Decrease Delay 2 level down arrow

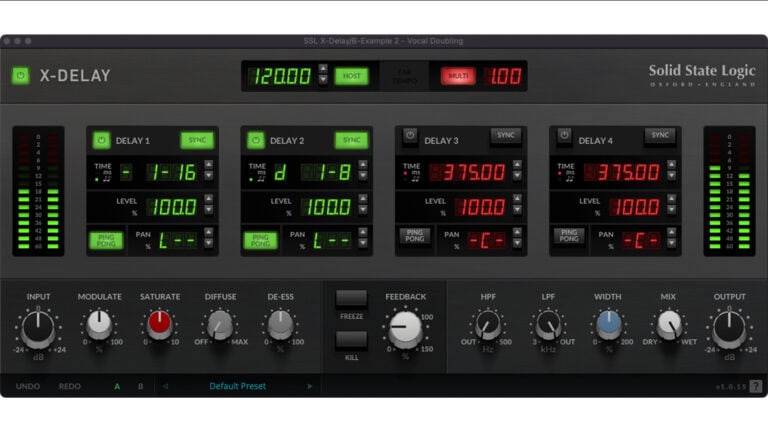tap(363, 210)
